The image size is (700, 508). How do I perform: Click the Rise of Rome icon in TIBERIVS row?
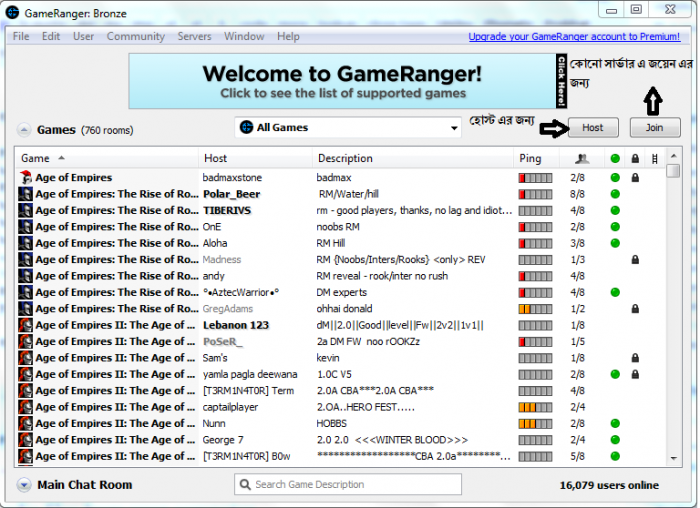point(25,210)
